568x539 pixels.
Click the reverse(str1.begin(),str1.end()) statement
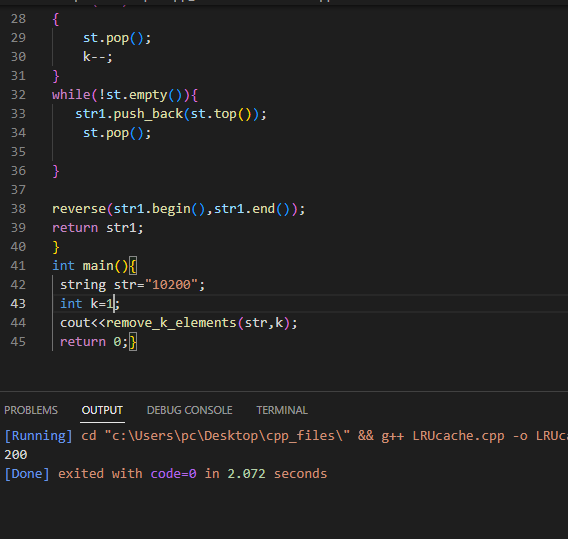point(179,209)
